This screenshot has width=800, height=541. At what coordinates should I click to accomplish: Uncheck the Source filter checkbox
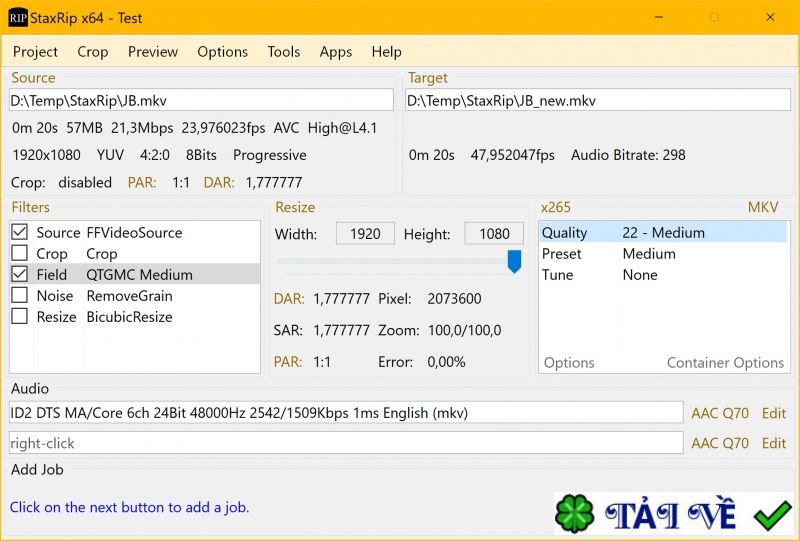(x=19, y=232)
